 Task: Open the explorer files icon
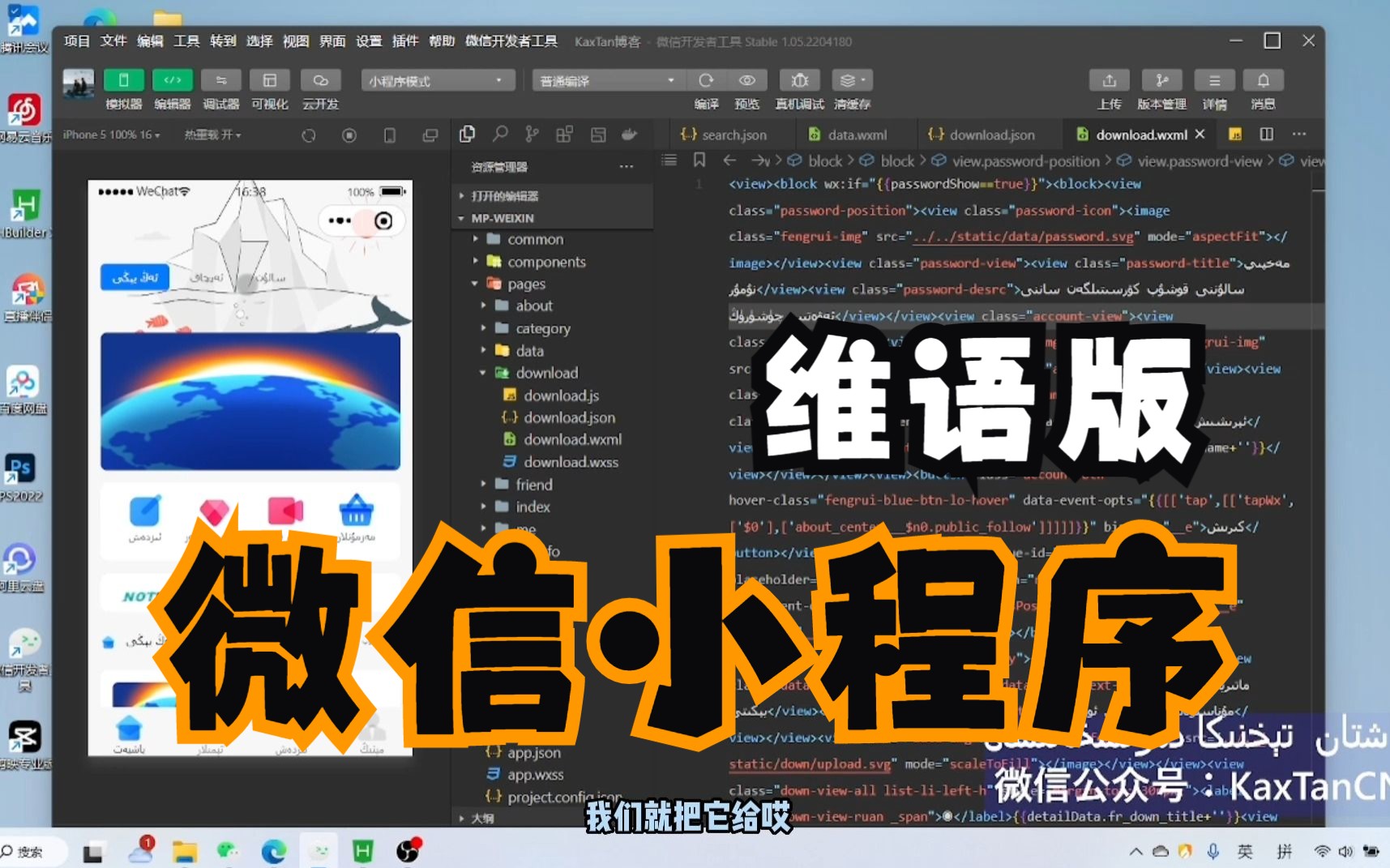tap(467, 135)
